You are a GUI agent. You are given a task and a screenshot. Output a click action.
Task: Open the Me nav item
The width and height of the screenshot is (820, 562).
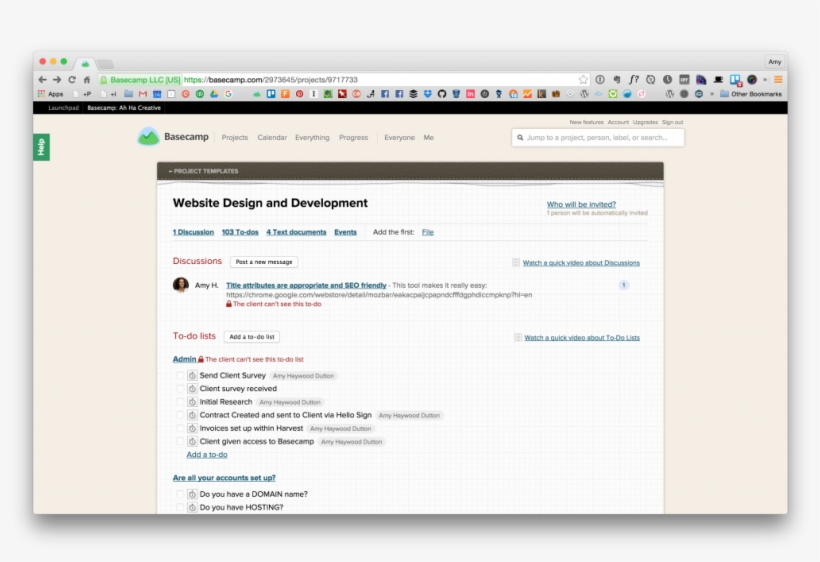pyautogui.click(x=429, y=137)
